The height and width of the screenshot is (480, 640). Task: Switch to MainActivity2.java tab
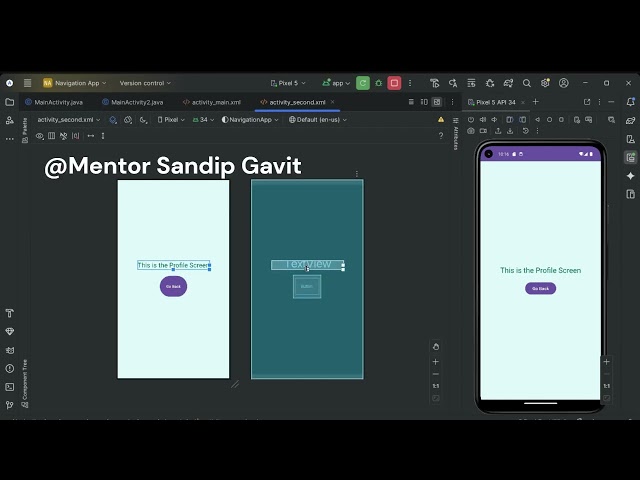click(133, 102)
